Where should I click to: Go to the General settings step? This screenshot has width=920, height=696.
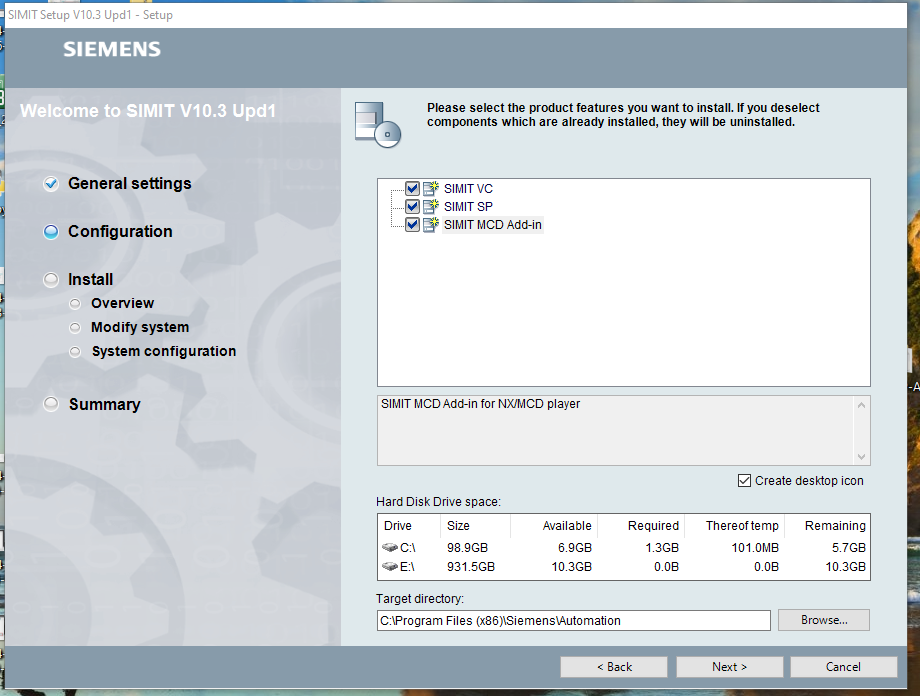[x=130, y=184]
